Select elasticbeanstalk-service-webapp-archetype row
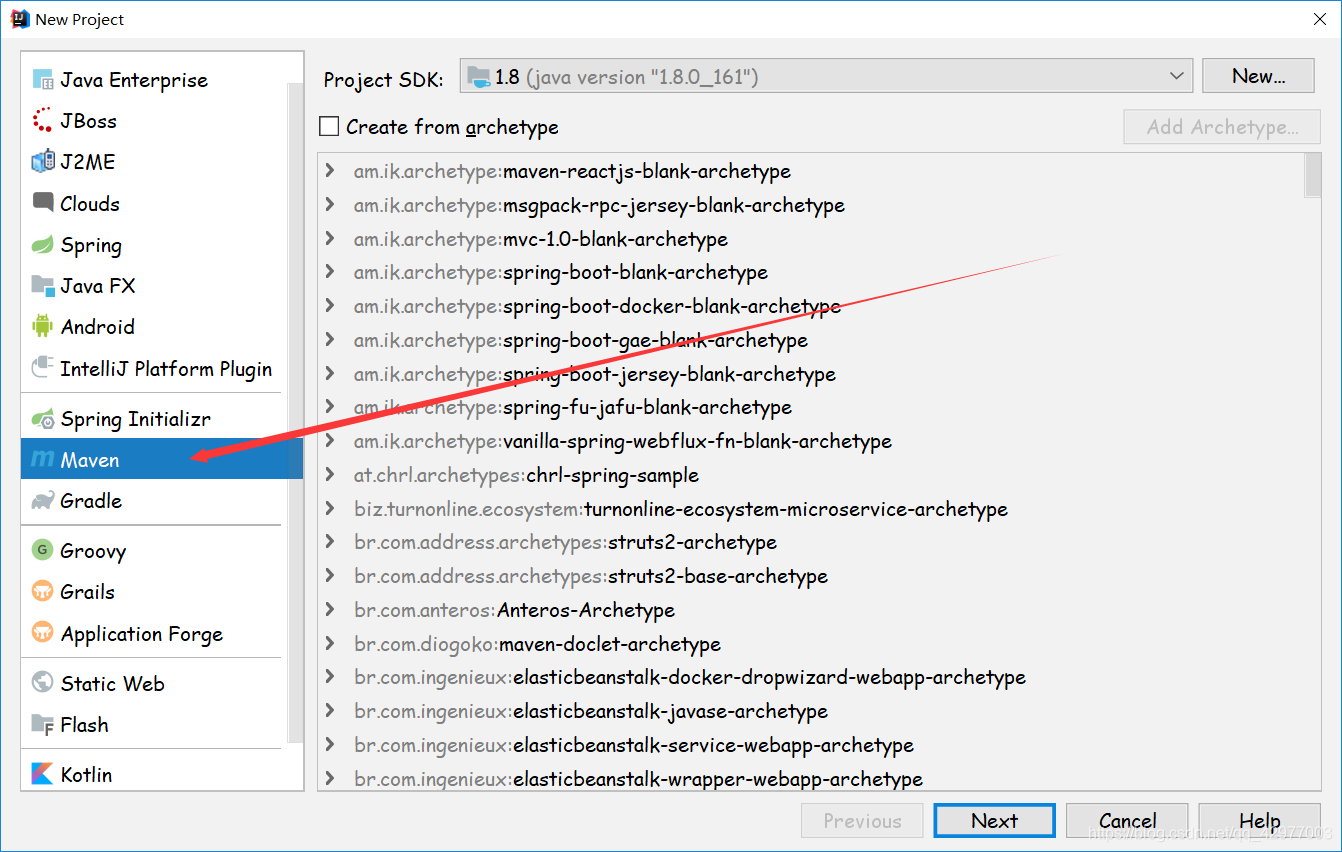1342x852 pixels. click(x=811, y=745)
